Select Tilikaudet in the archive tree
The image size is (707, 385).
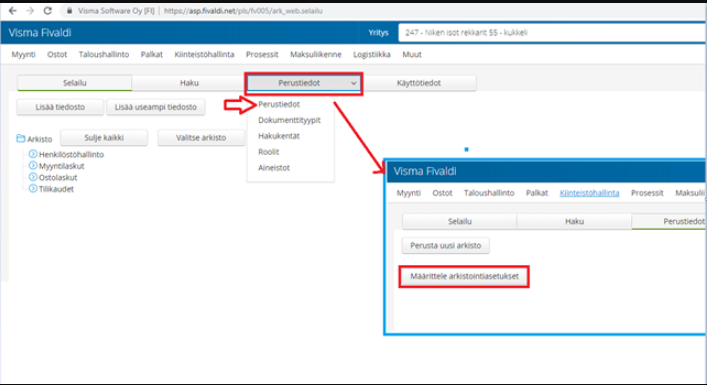click(x=56, y=189)
